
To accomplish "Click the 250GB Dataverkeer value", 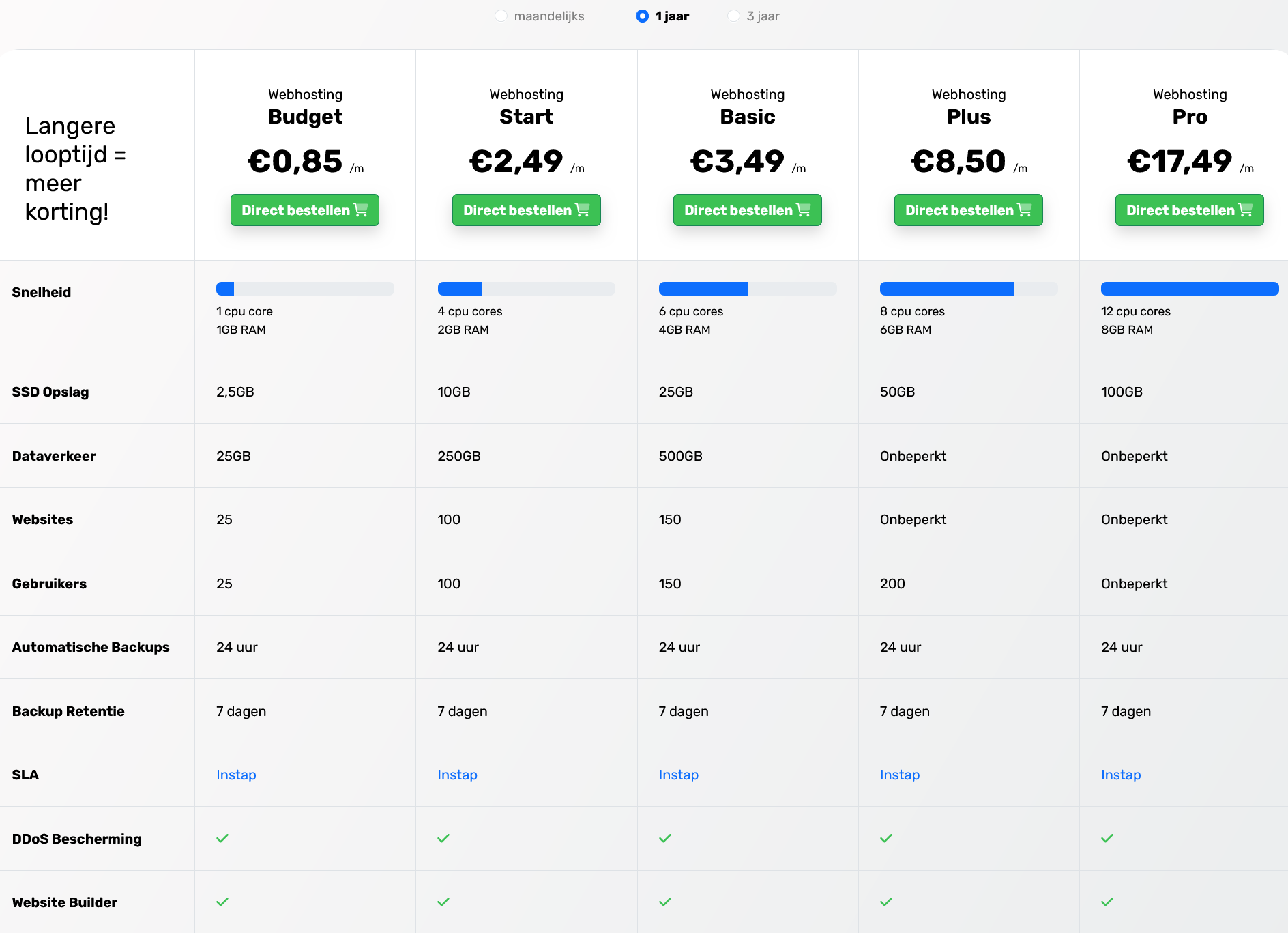I will coord(459,456).
